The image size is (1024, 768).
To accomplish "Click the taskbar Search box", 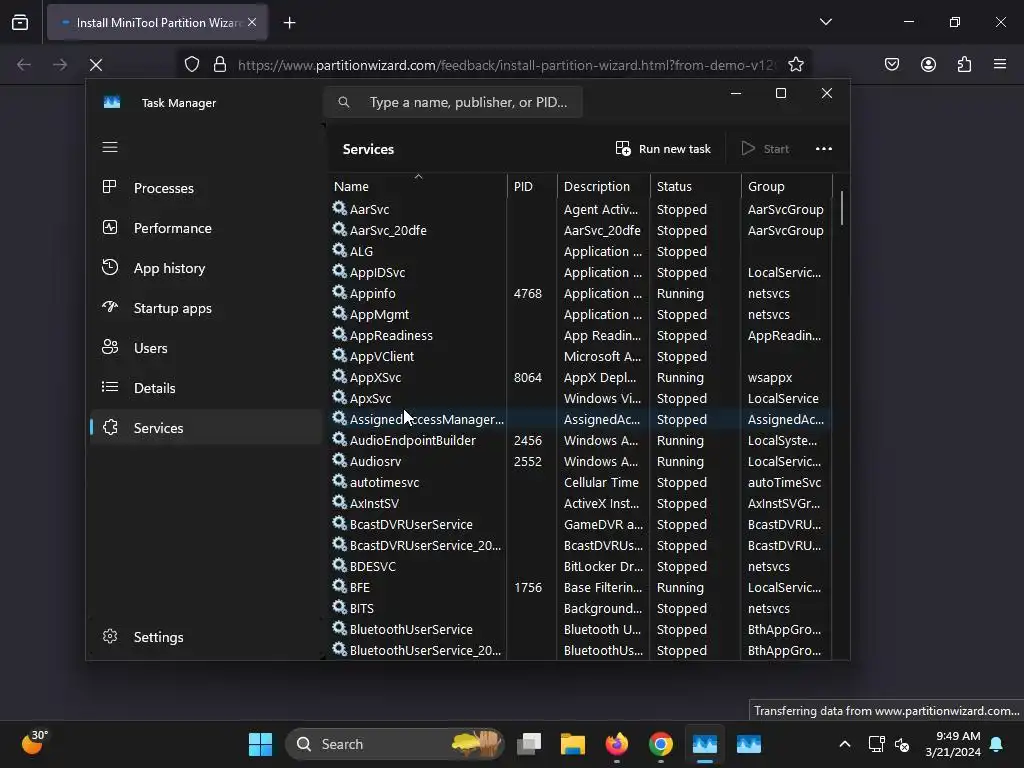I will pyautogui.click(x=394, y=744).
